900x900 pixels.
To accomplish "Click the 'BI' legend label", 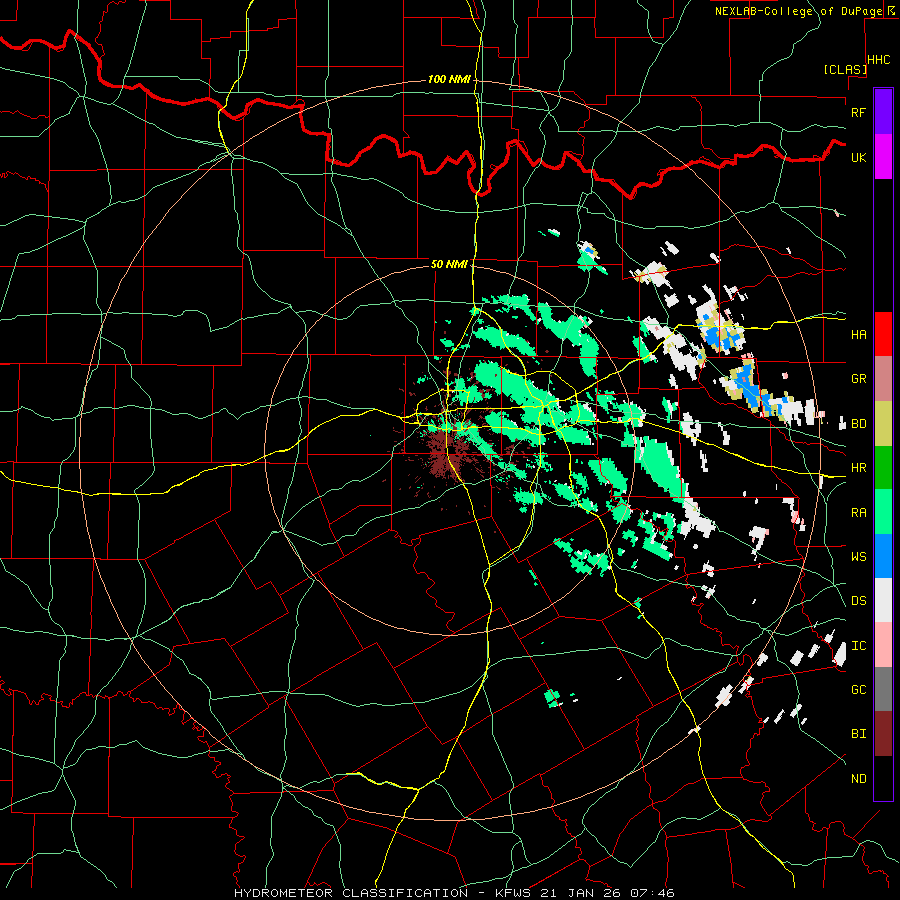I will pos(858,734).
